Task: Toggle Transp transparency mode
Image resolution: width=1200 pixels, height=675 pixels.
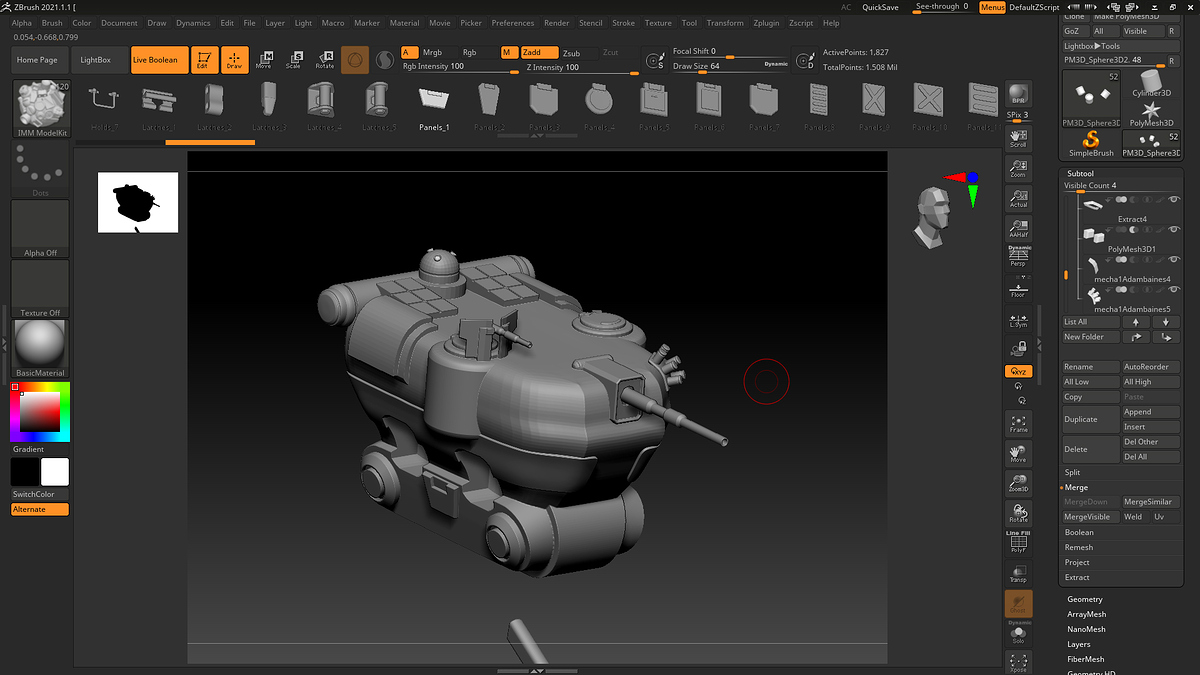Action: click(x=1018, y=573)
